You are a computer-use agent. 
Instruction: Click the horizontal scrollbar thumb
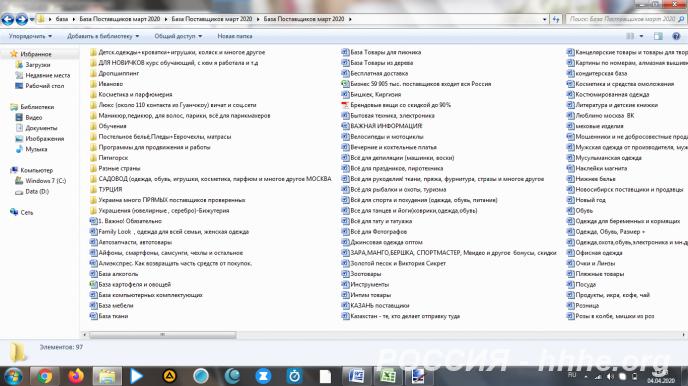click(x=162, y=335)
